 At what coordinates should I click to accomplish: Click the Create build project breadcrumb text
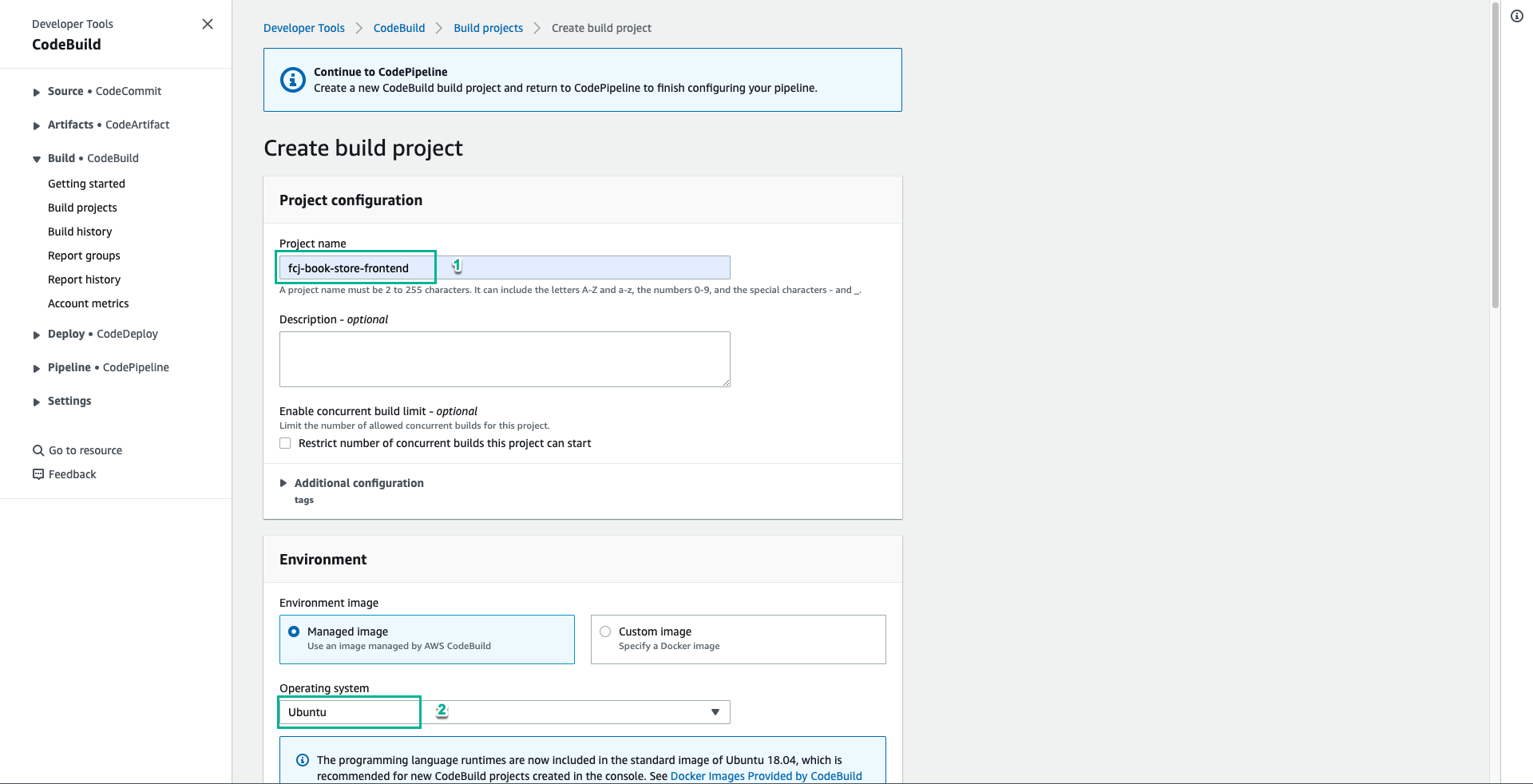point(601,28)
